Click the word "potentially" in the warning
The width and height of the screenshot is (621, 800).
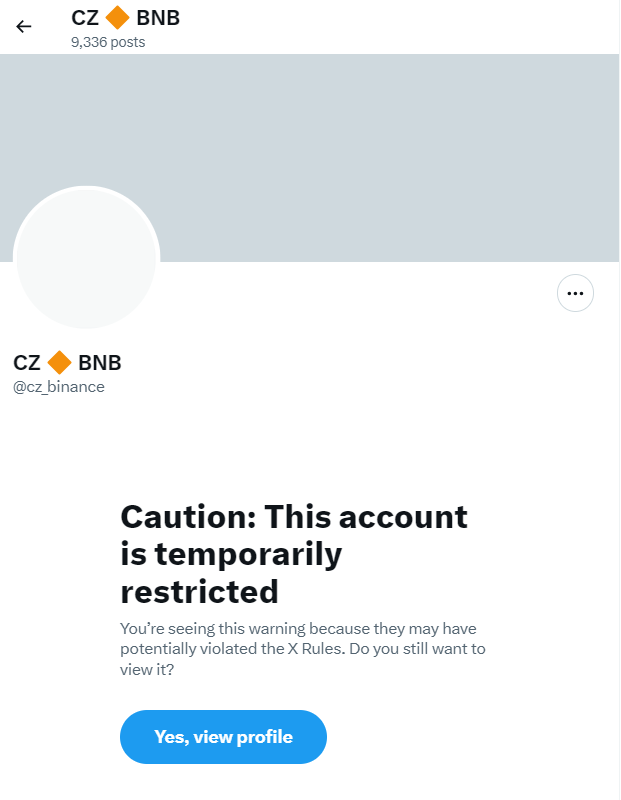[160, 649]
